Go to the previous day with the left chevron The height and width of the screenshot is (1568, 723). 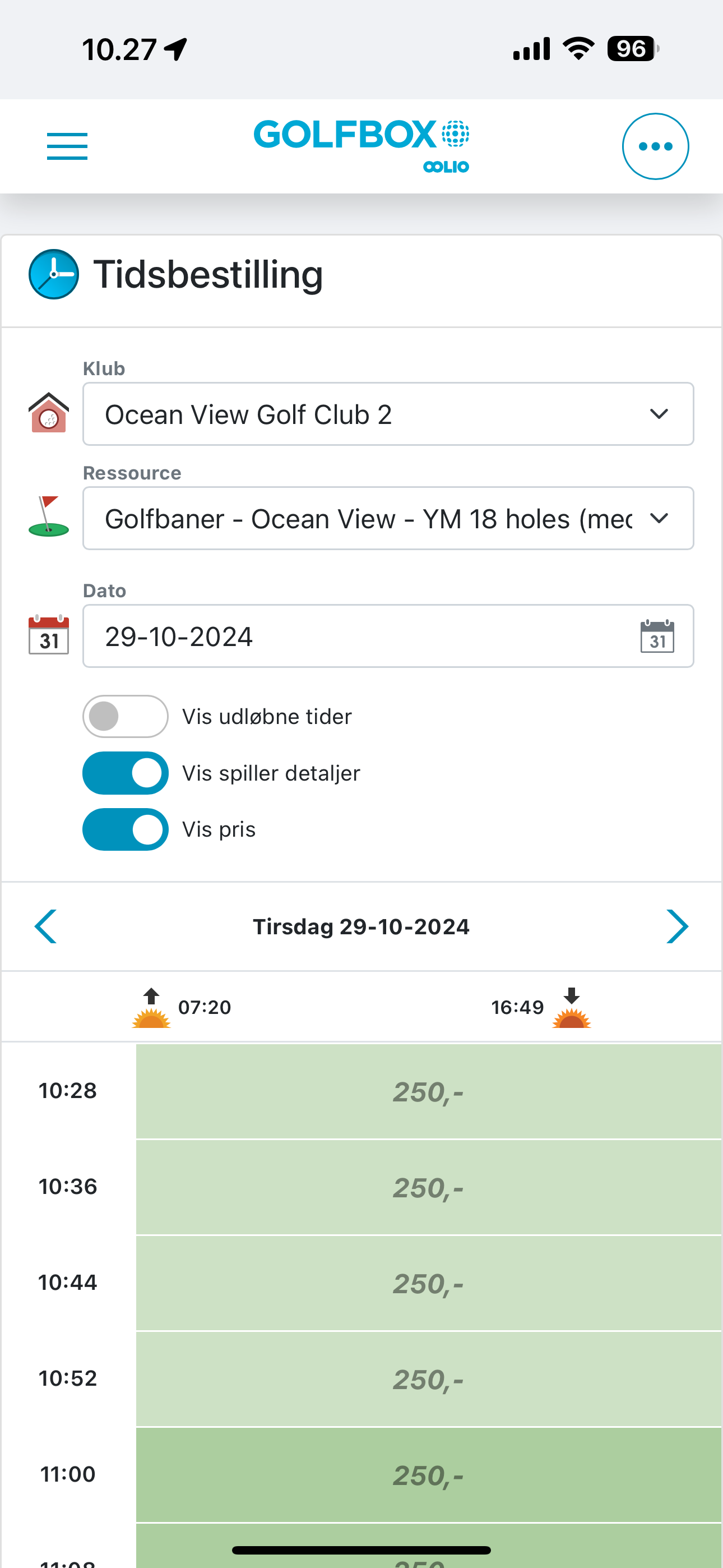click(x=45, y=927)
